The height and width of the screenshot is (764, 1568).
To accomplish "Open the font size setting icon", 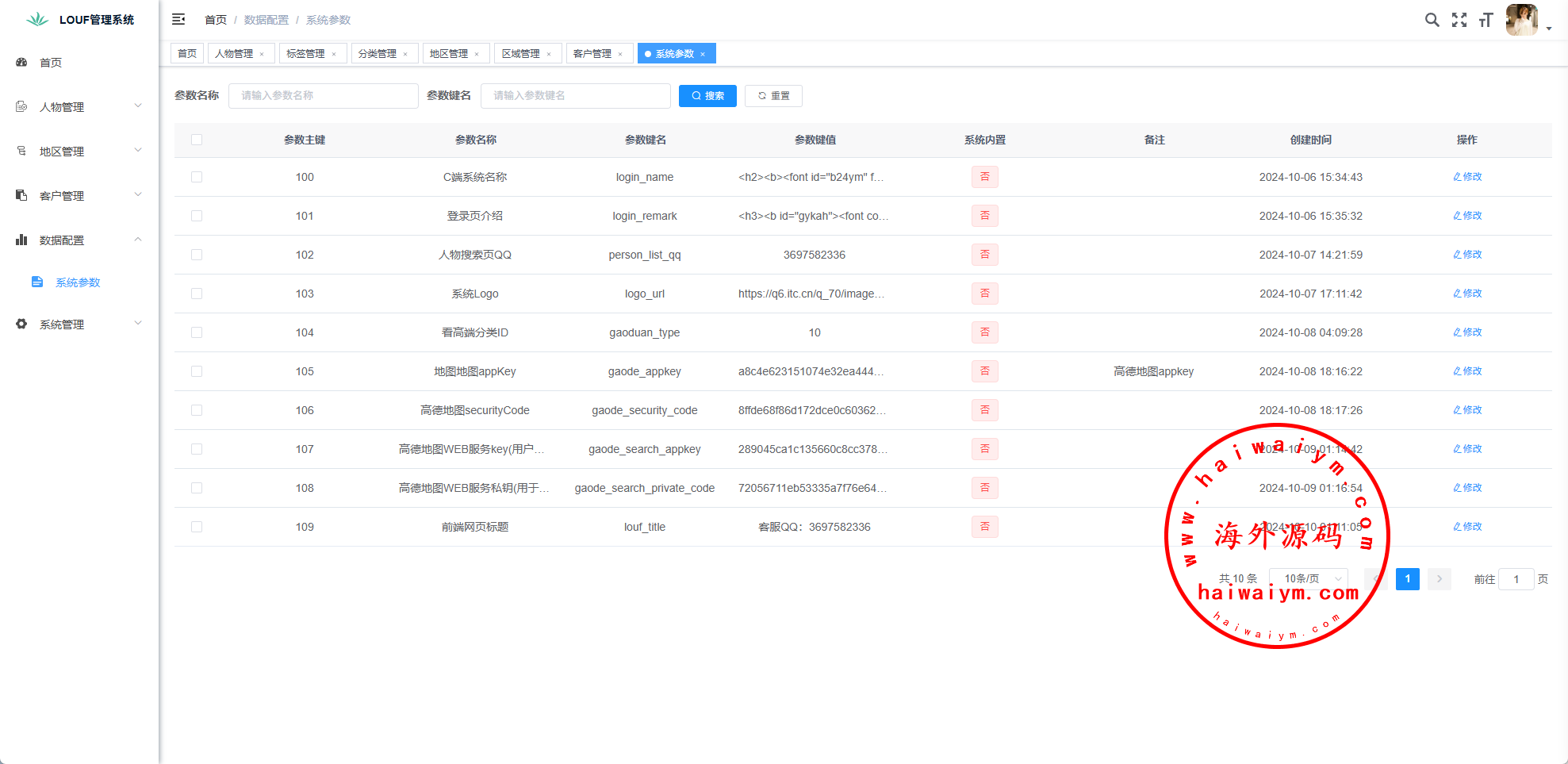I will (1486, 20).
